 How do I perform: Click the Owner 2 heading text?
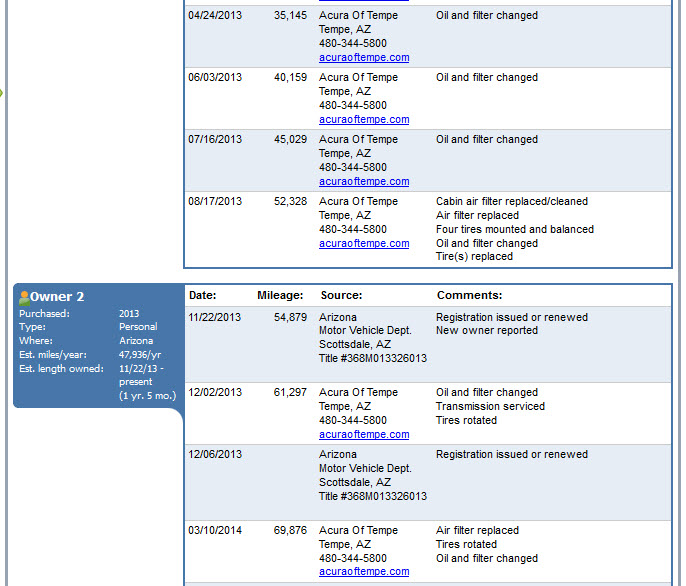pyautogui.click(x=57, y=297)
